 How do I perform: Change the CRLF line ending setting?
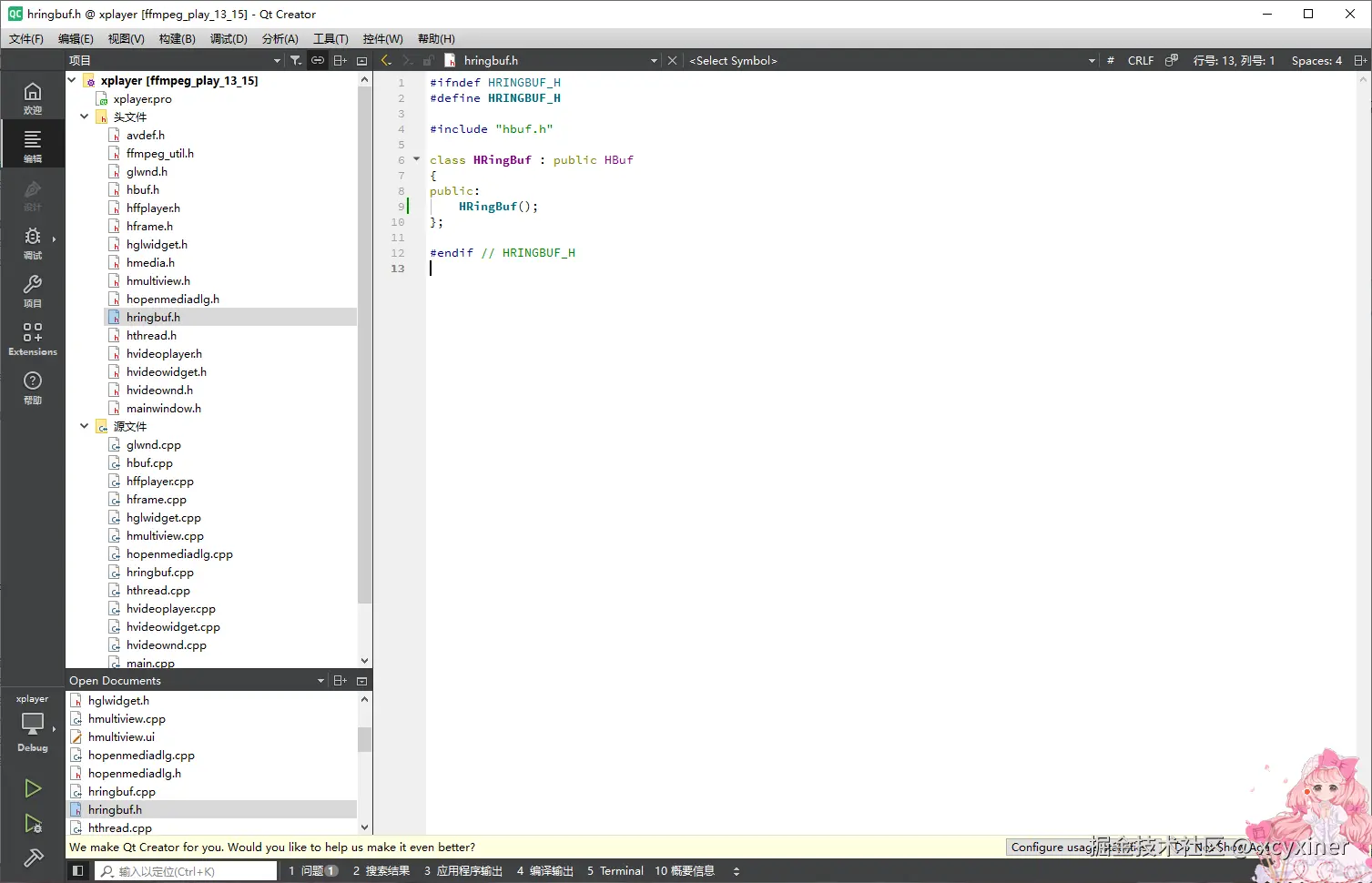click(x=1140, y=60)
